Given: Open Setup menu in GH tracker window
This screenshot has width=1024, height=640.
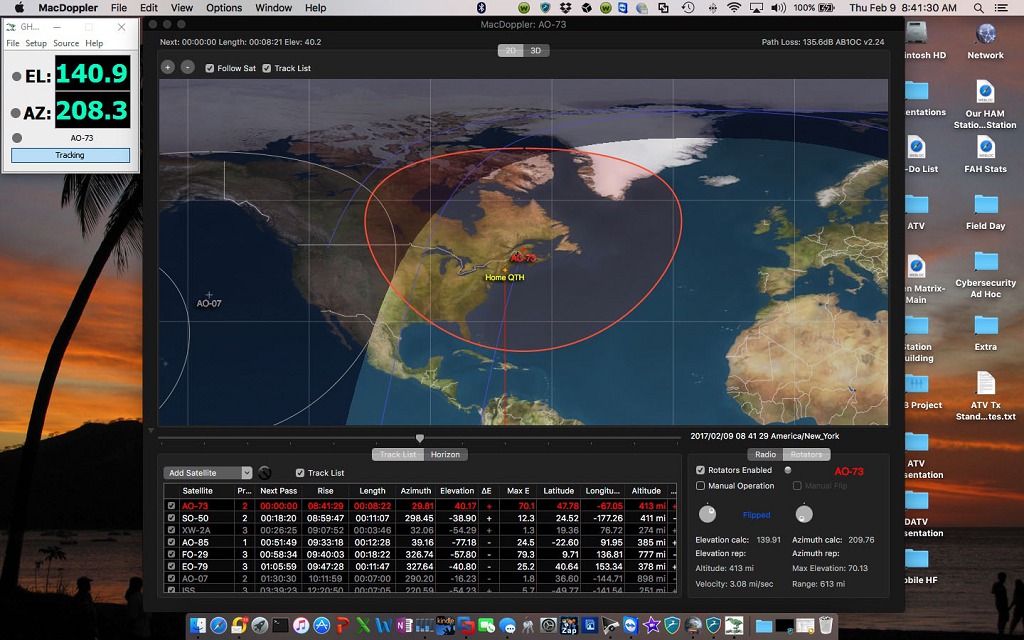Looking at the screenshot, I should tap(36, 43).
